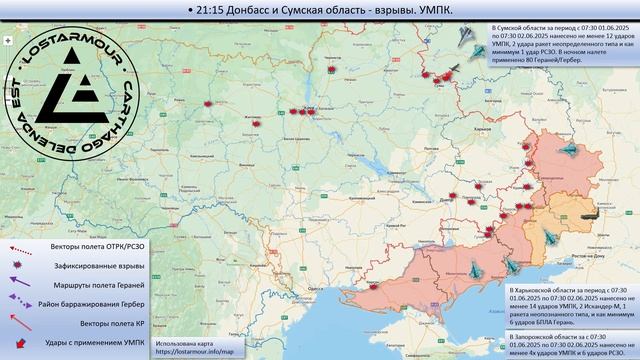Click the explosion marker near Rivne

(x=208, y=104)
